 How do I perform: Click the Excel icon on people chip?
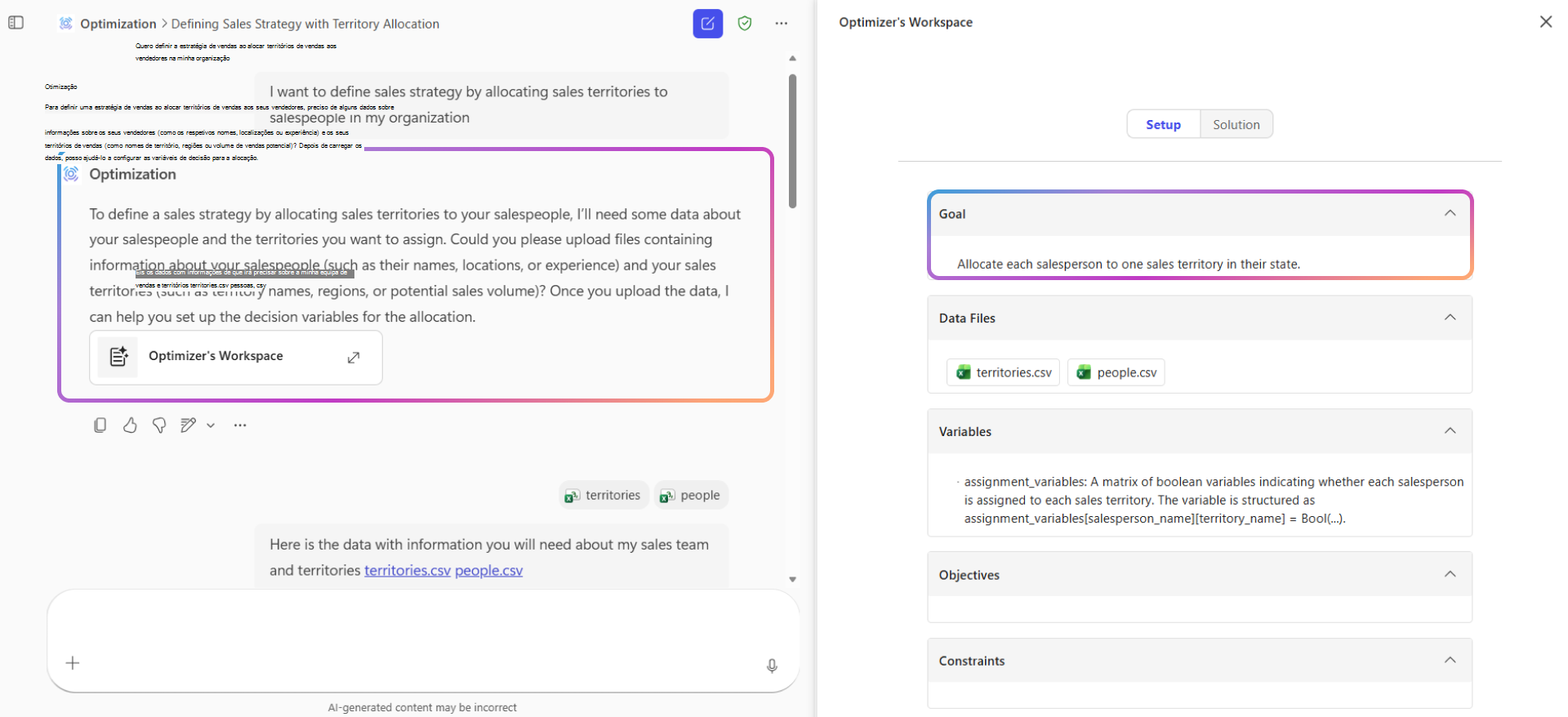(x=667, y=496)
